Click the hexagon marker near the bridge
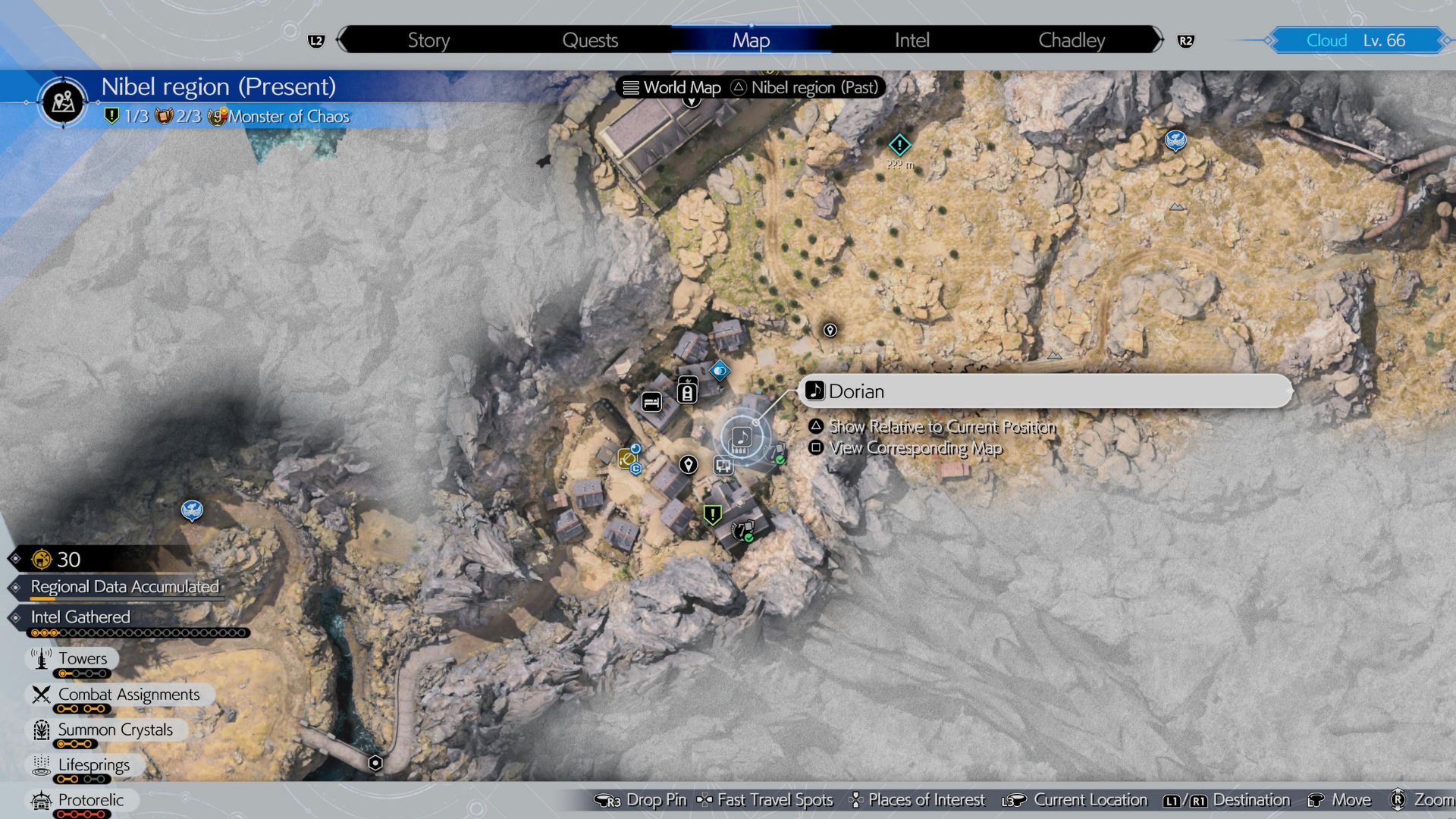1456x819 pixels. click(x=375, y=763)
